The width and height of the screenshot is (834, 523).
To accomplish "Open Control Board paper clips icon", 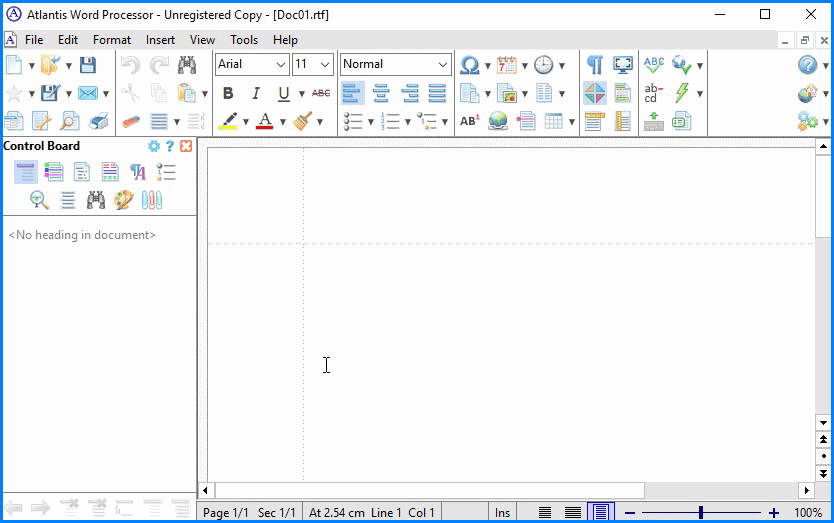I will (x=152, y=200).
